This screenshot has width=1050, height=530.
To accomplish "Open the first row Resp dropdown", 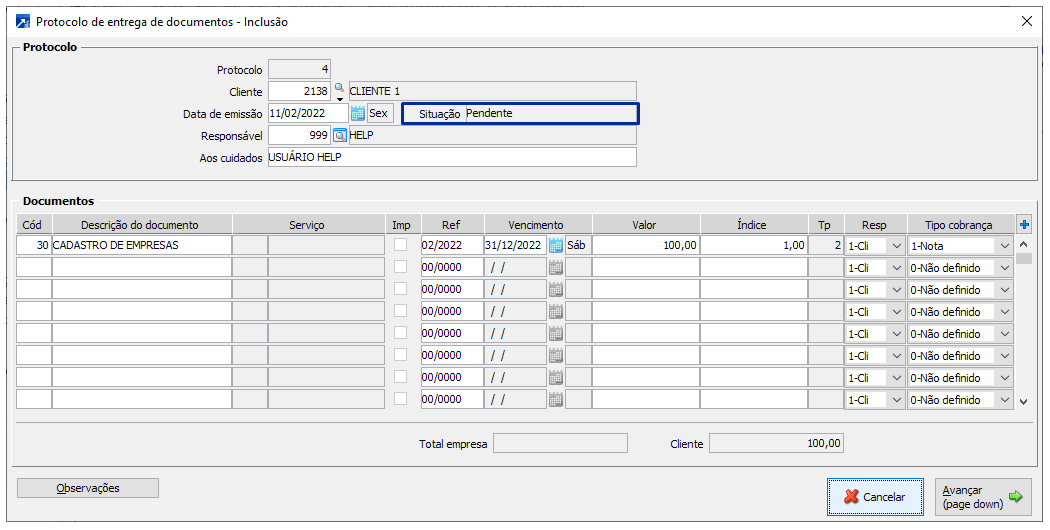I will tap(896, 246).
